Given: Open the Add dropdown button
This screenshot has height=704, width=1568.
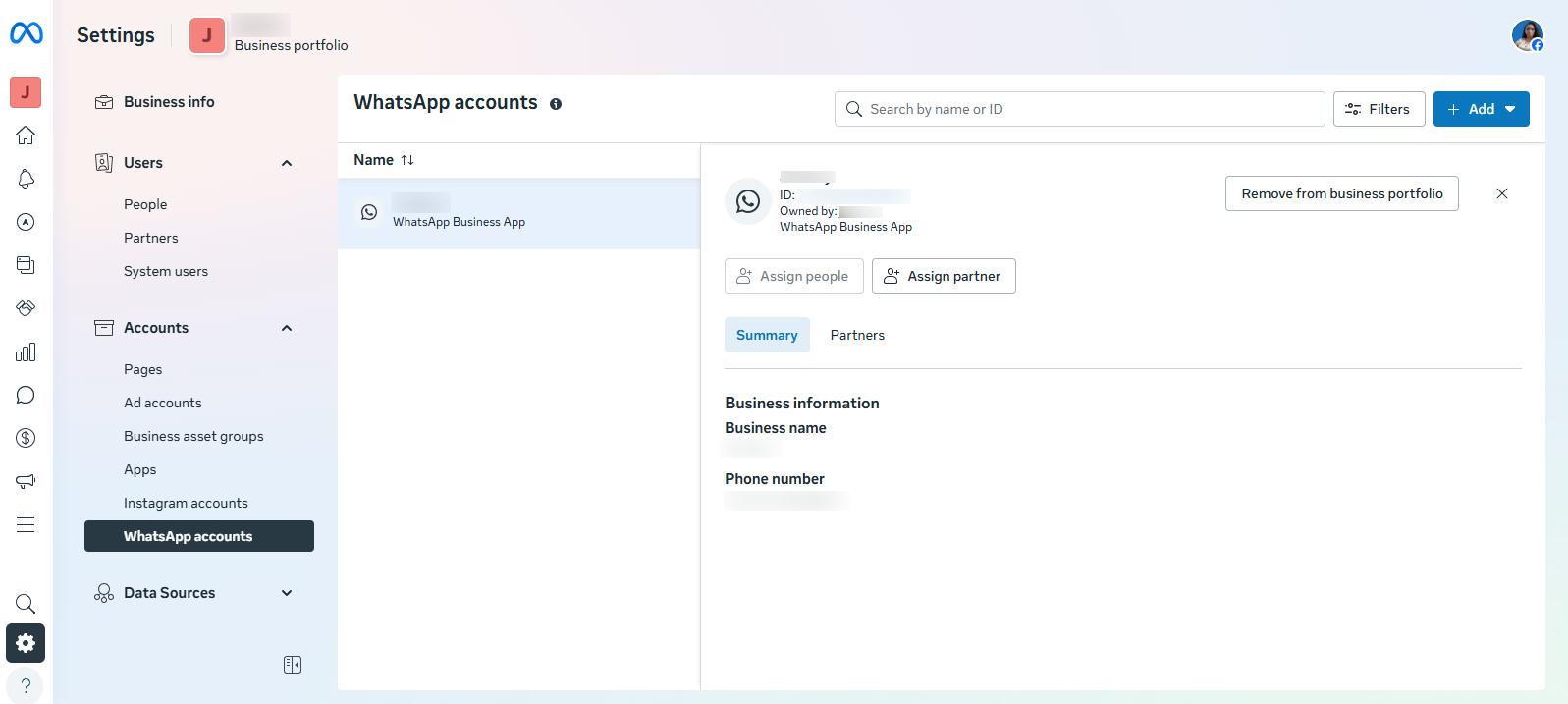Looking at the screenshot, I should click(x=1482, y=109).
